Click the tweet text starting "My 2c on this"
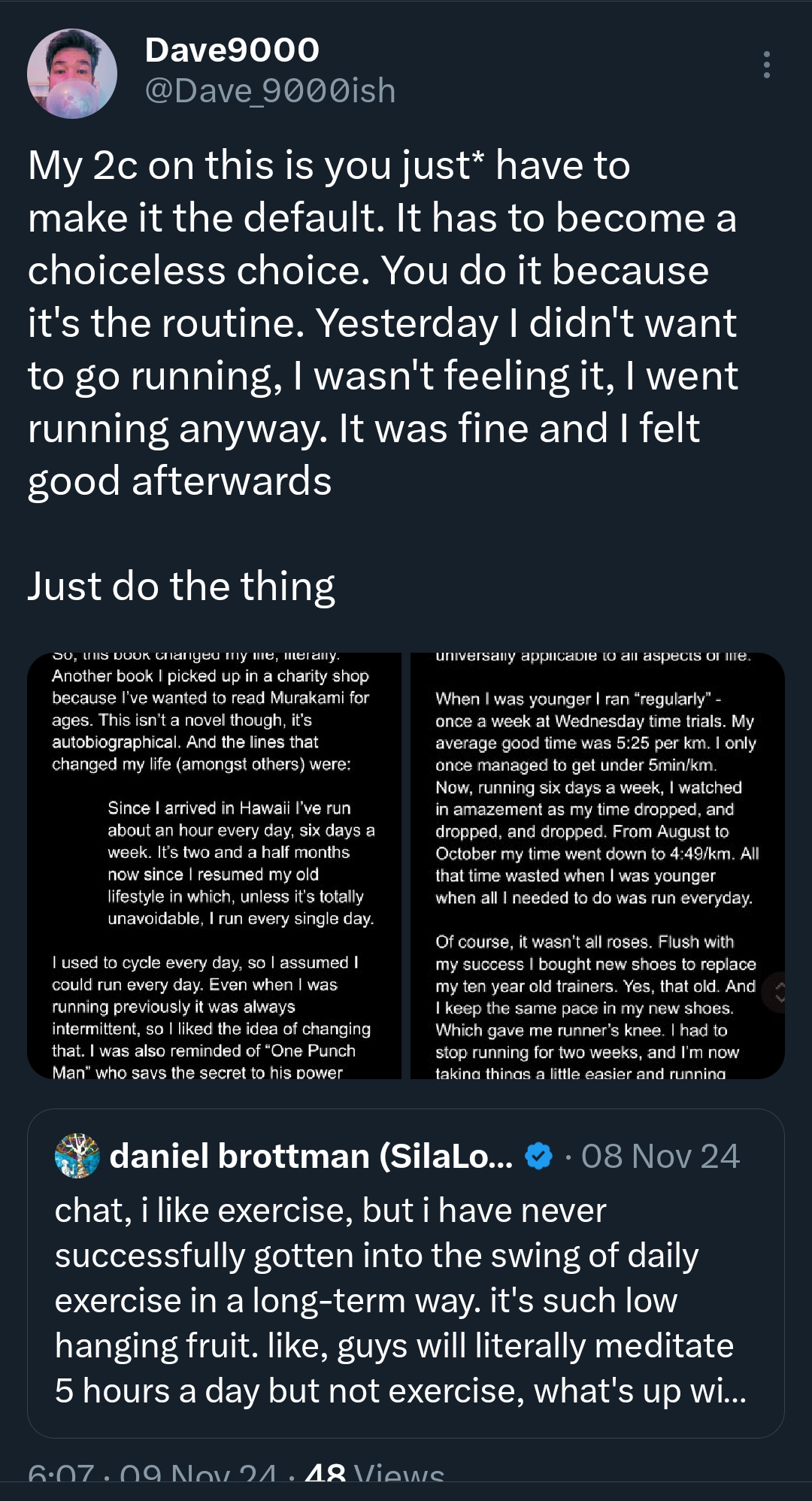Screen dimensions: 812x1501 382,323
